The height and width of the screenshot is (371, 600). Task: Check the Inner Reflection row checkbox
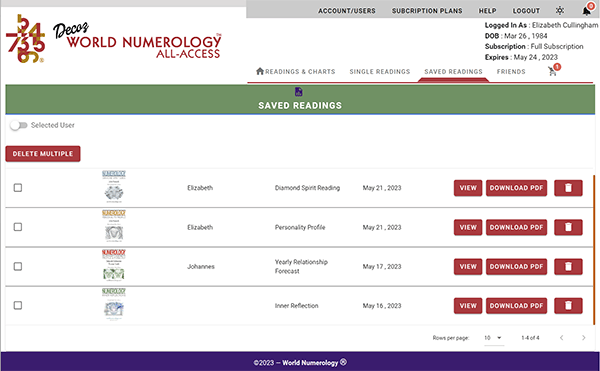18,306
